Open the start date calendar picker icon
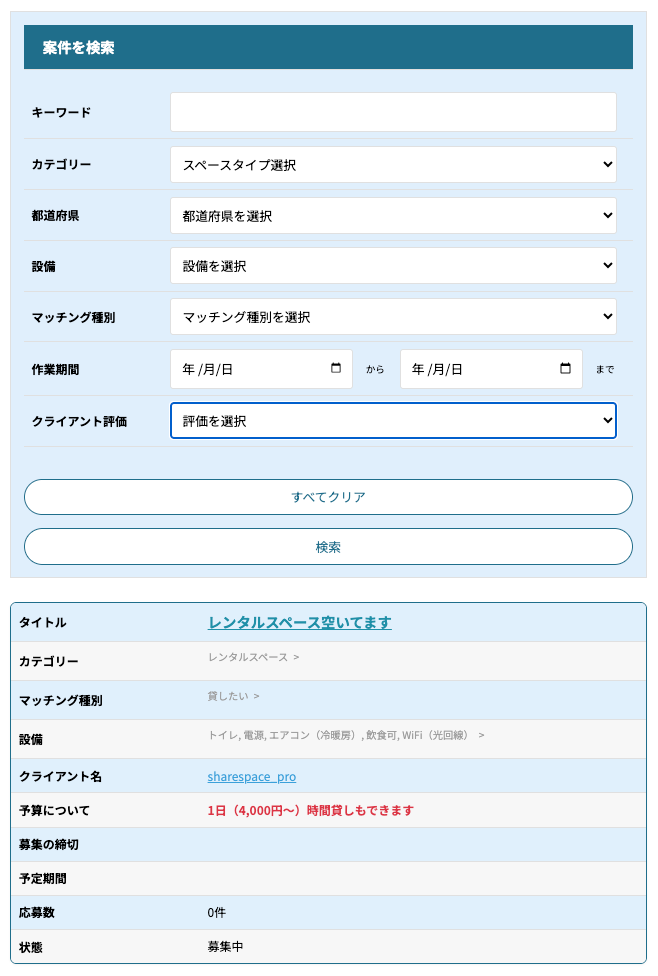This screenshot has width=658, height=976. click(x=335, y=368)
